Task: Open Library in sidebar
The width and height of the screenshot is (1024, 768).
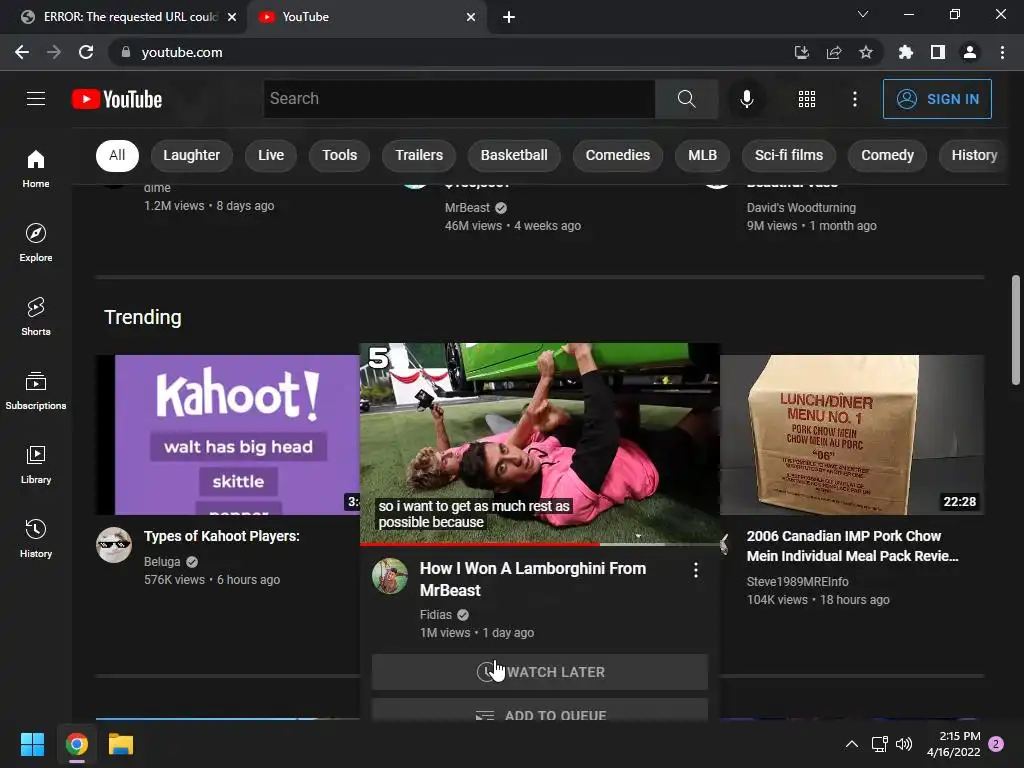Action: coord(36,464)
